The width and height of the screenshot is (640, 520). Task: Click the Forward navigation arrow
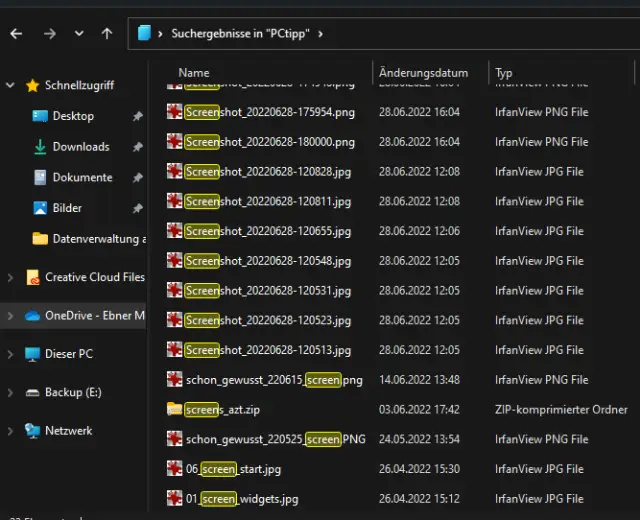pyautogui.click(x=49, y=33)
